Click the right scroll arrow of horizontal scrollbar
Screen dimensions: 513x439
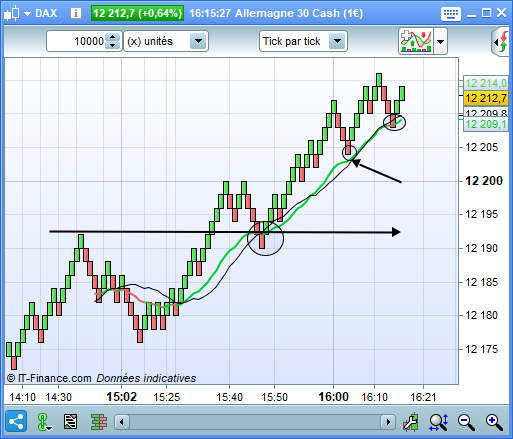[x=388, y=422]
